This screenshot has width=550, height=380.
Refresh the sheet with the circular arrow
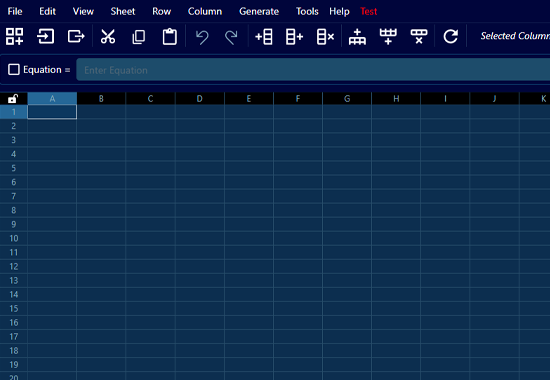click(x=451, y=36)
